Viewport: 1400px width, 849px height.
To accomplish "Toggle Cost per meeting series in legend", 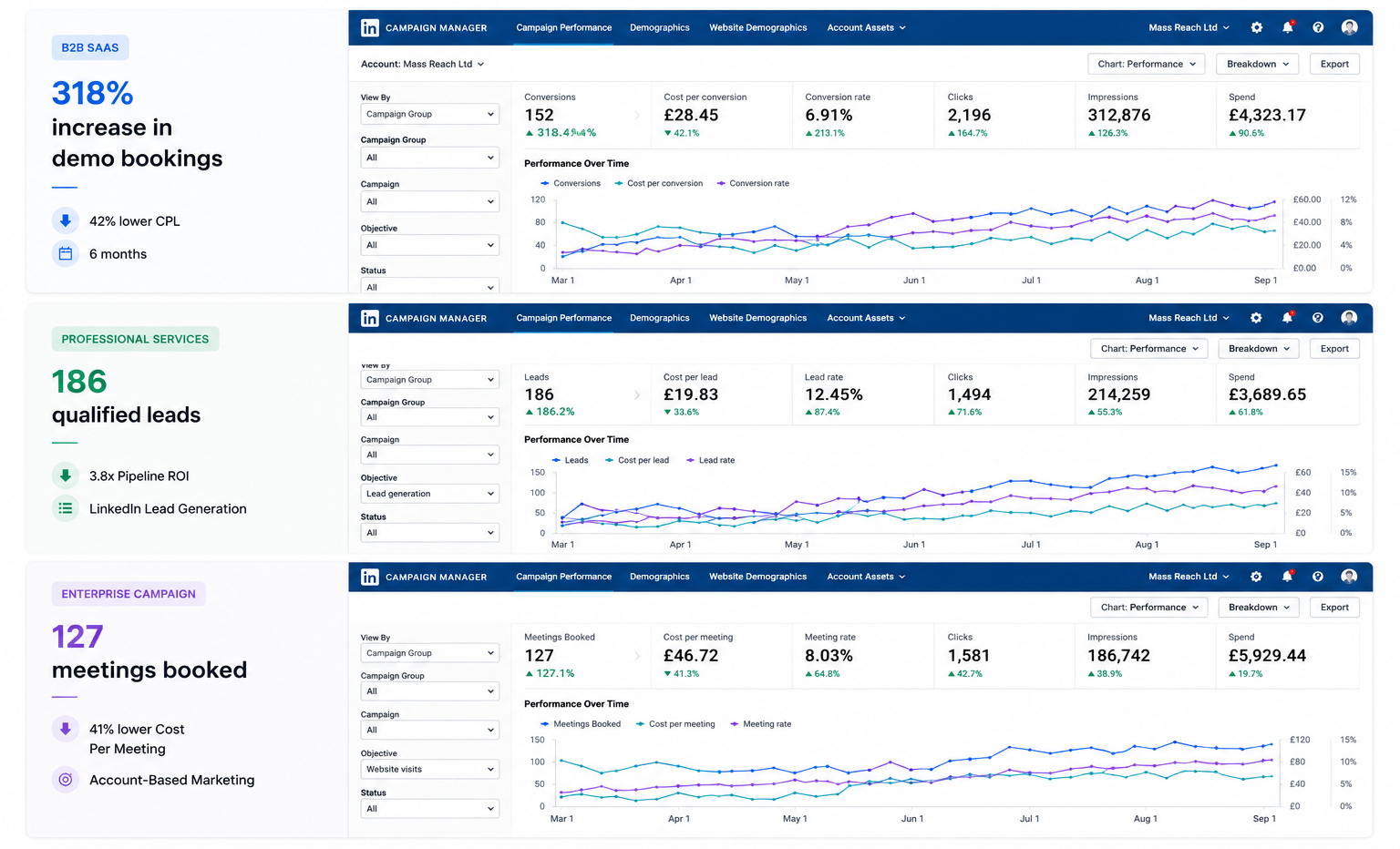I will [x=675, y=724].
